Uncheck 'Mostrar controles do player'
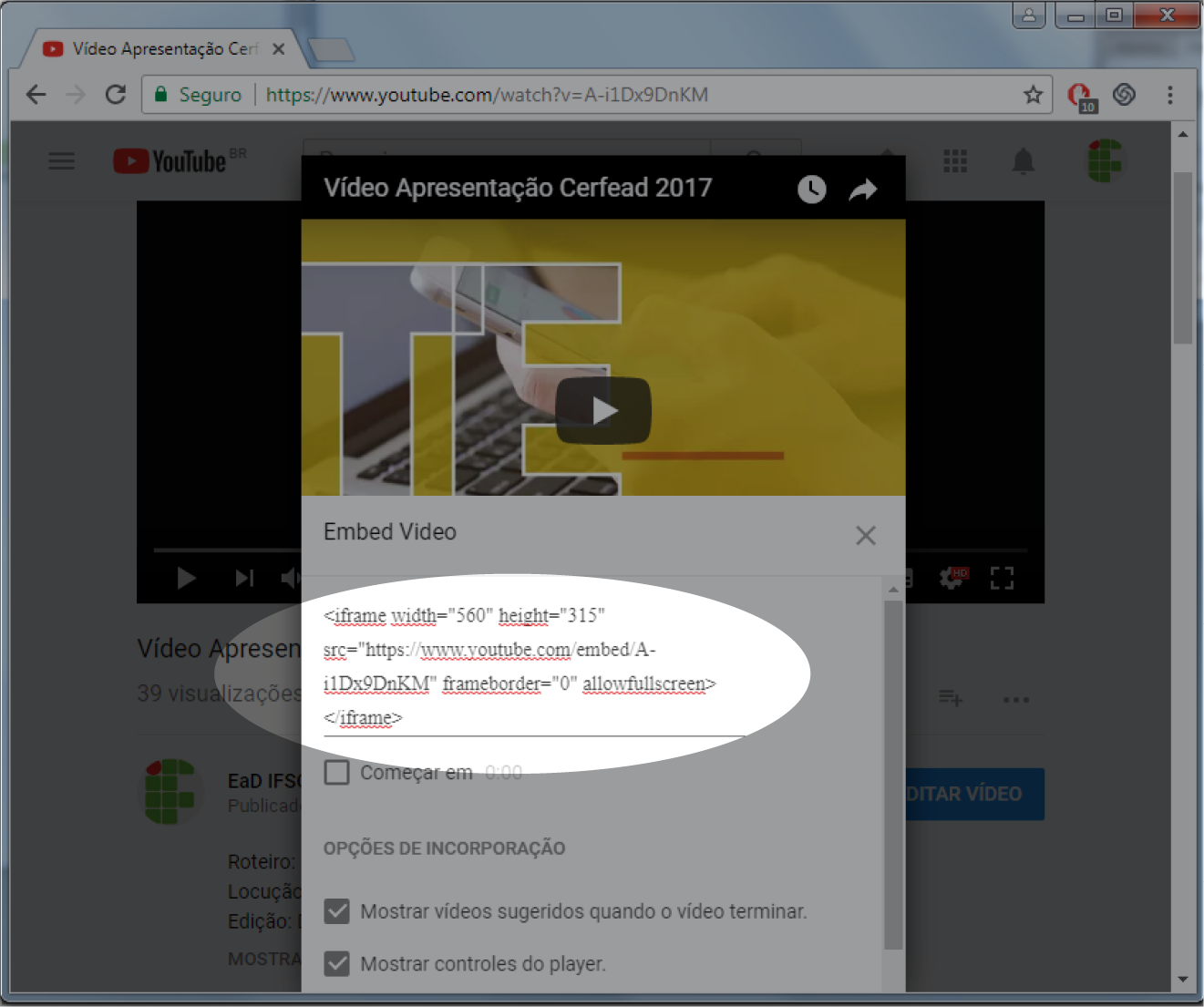This screenshot has width=1204, height=1007. click(x=337, y=963)
